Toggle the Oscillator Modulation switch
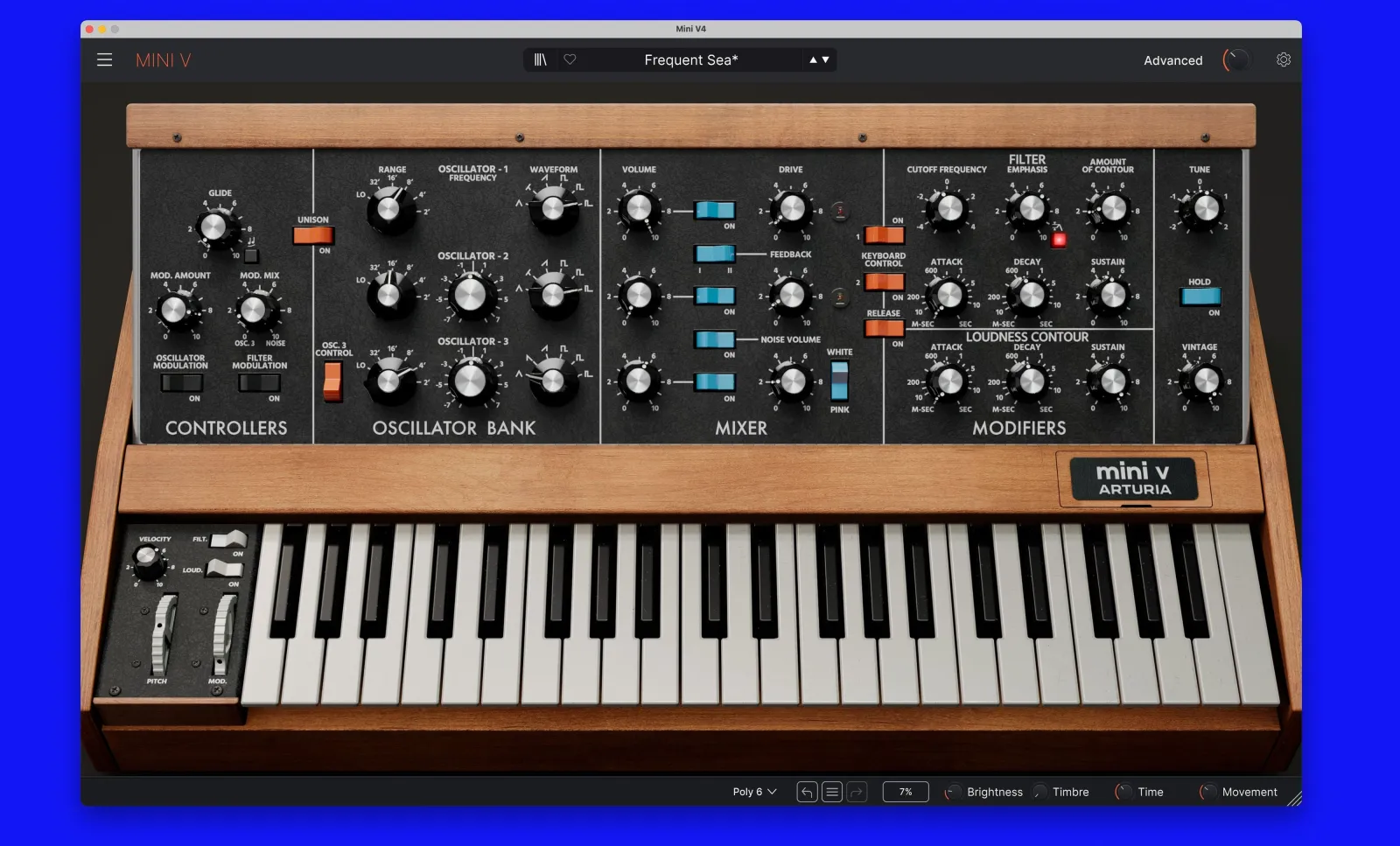 pos(181,382)
